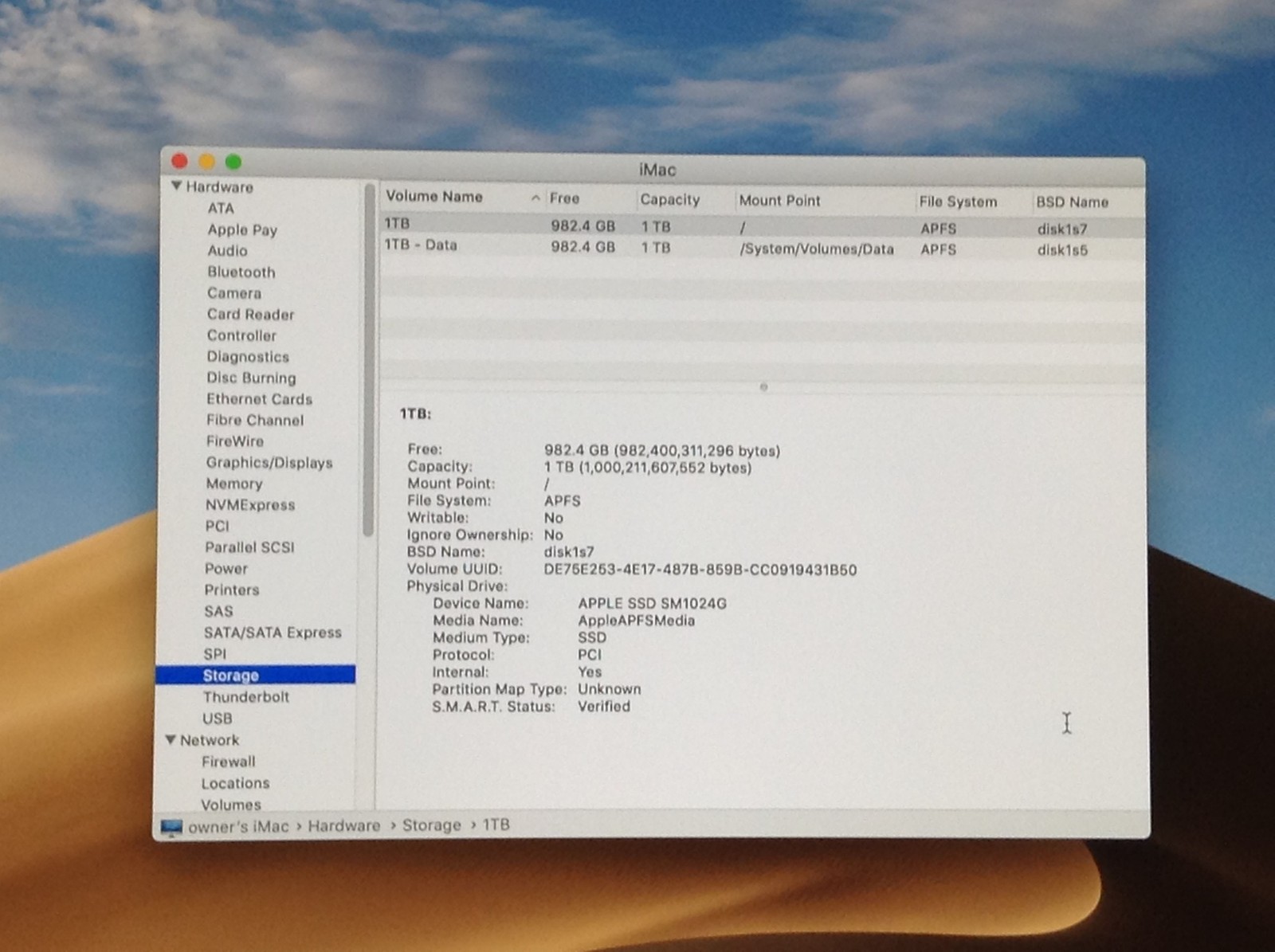Image resolution: width=1275 pixels, height=952 pixels.
Task: Click the disk1s7 cell in the volume table
Action: (x=1062, y=229)
